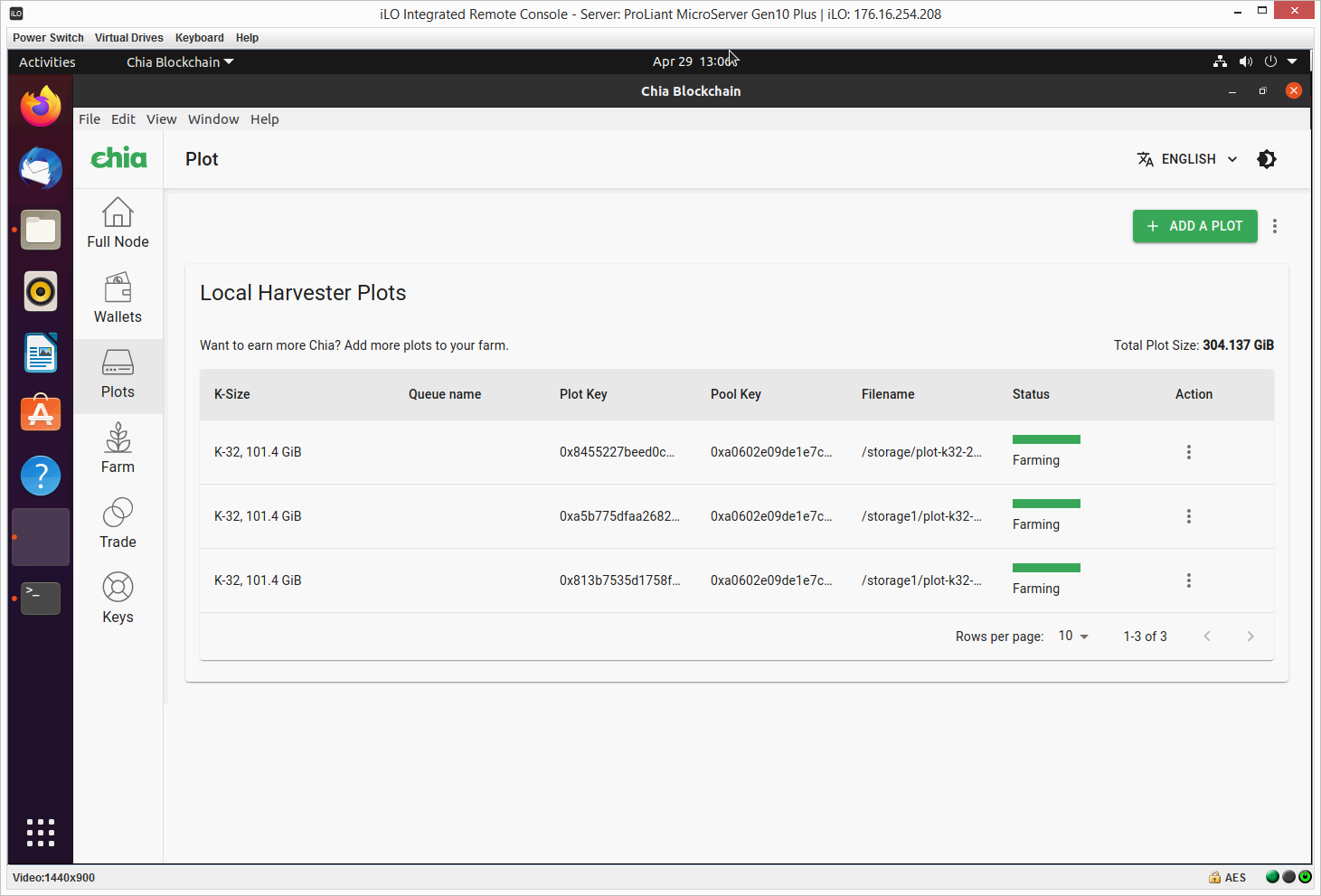This screenshot has height=896, width=1321.
Task: Click the Add a Plot button
Action: tap(1194, 226)
